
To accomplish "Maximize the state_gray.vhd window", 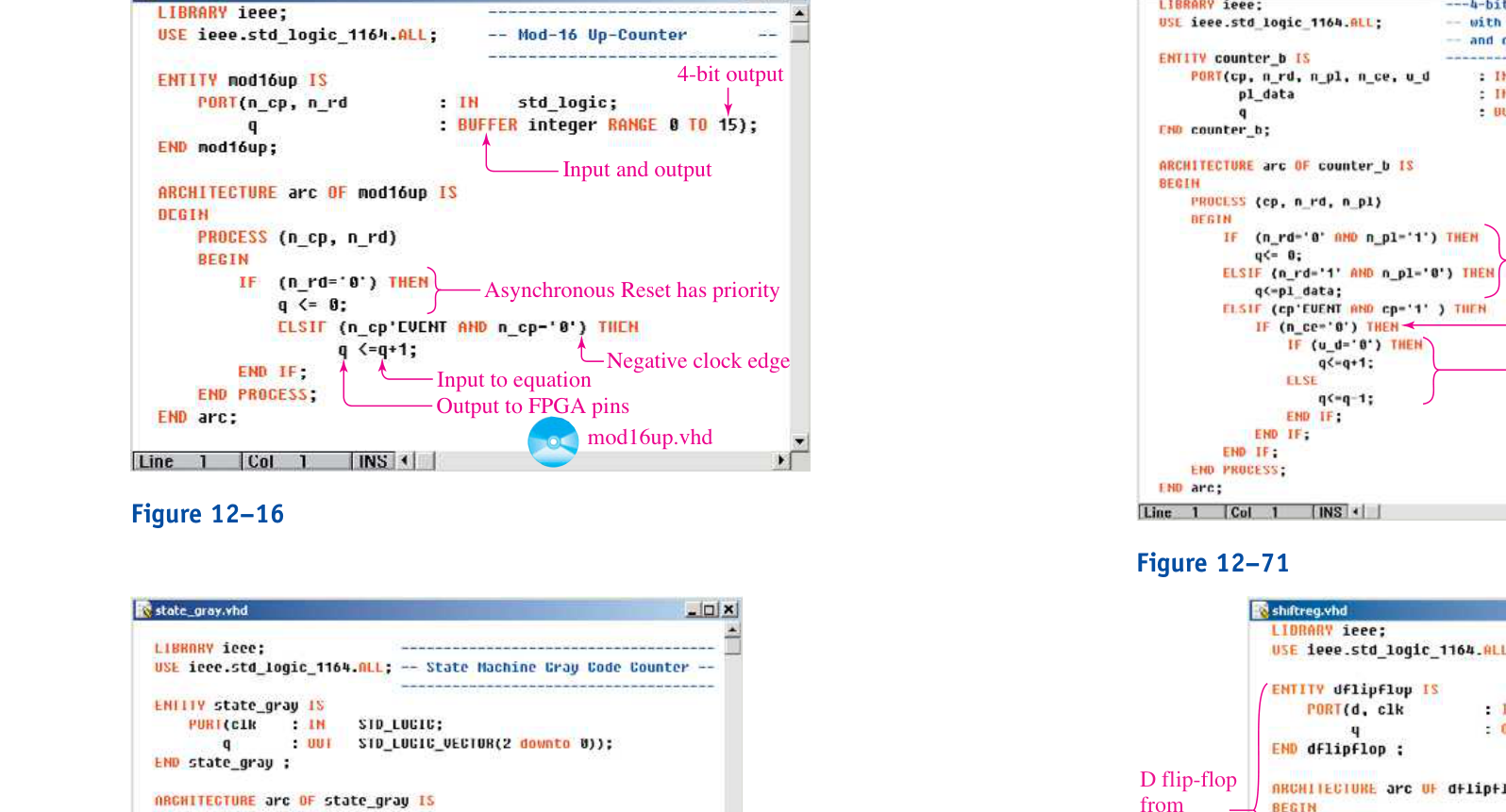I will pos(710,610).
